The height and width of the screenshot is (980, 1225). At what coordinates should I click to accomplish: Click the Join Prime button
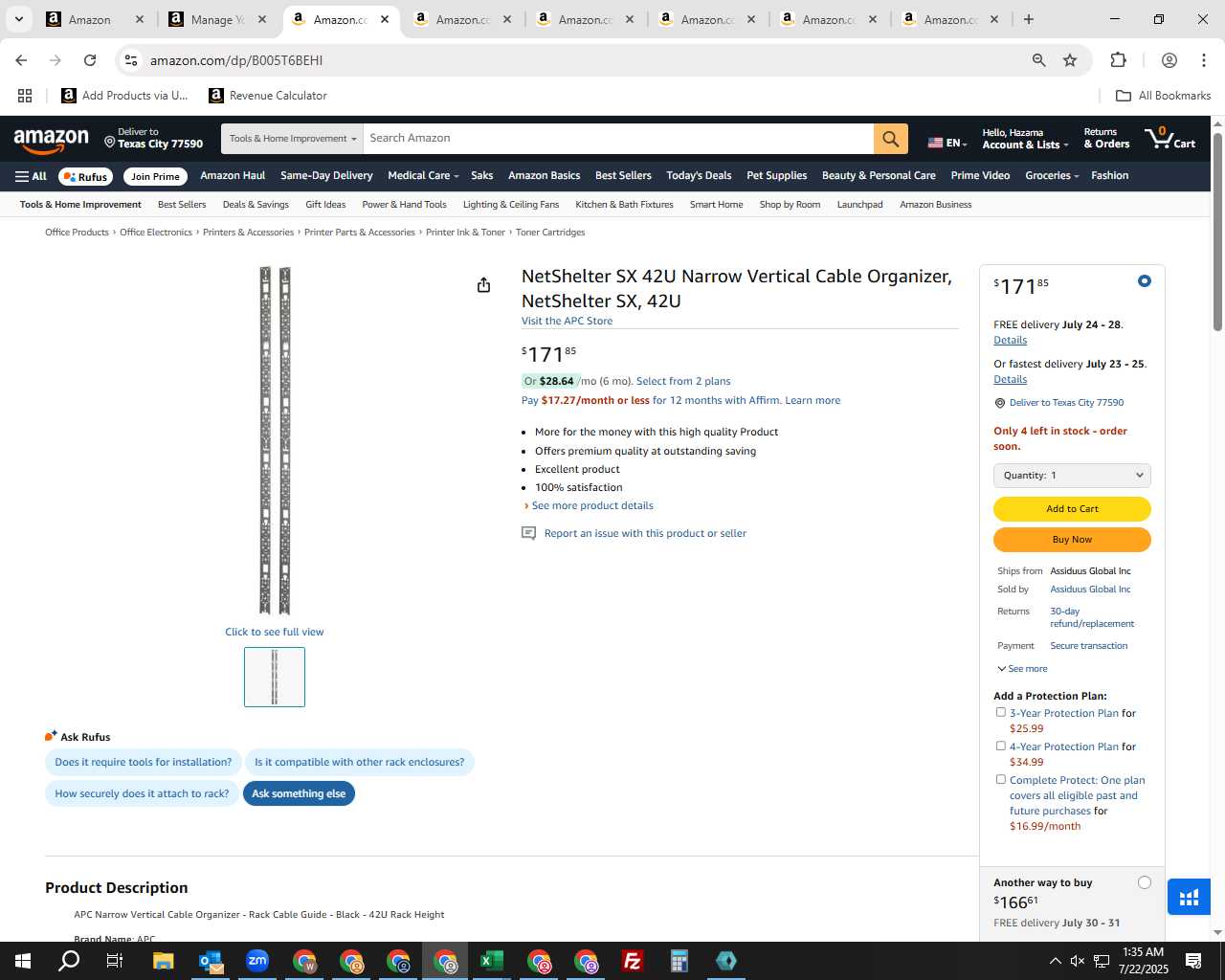(155, 176)
